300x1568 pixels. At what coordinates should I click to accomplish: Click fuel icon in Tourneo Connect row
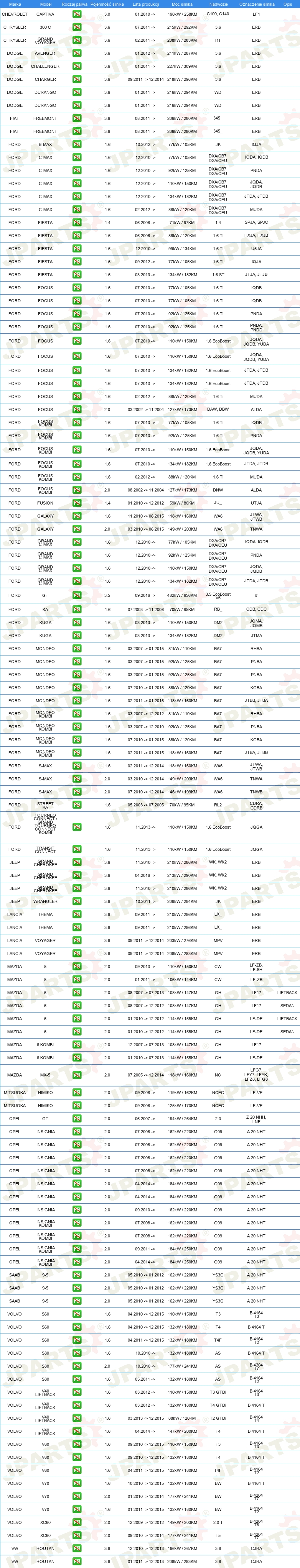[x=77, y=827]
